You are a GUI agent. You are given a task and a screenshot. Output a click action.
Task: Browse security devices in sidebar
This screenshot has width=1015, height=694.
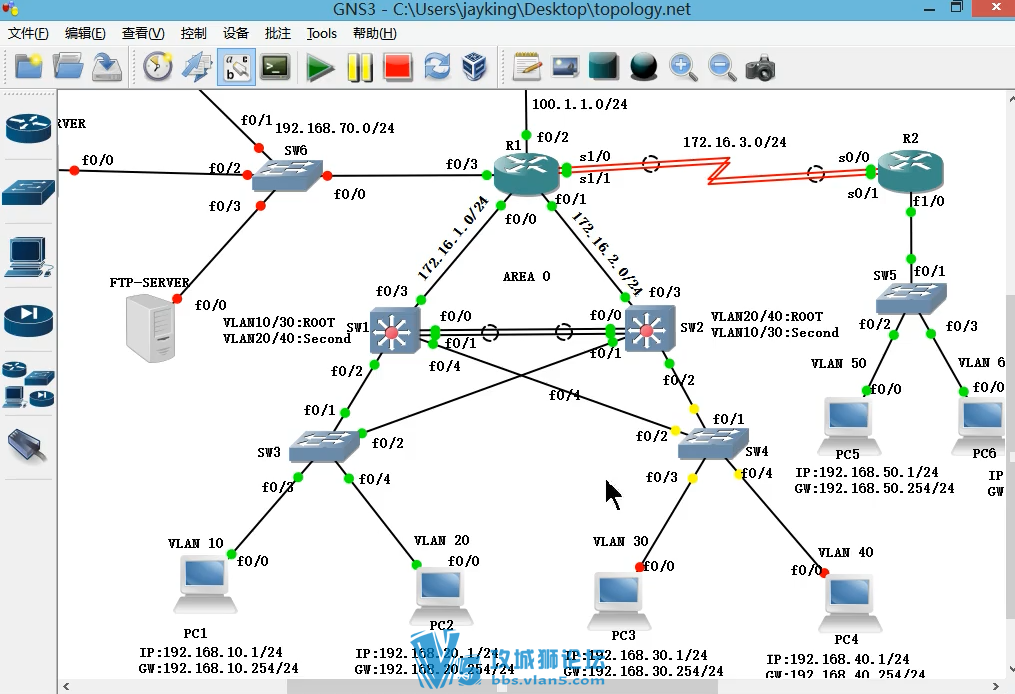point(28,320)
